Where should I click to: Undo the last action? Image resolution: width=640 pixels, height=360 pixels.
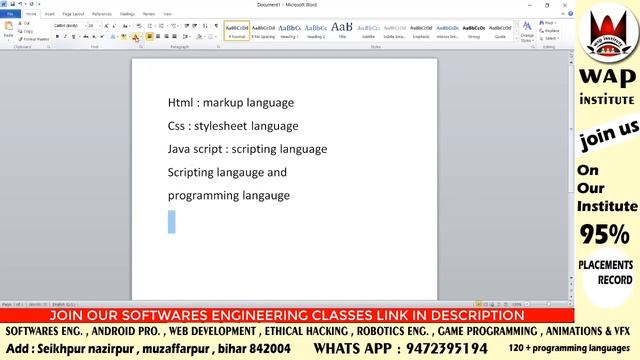click(20, 4)
